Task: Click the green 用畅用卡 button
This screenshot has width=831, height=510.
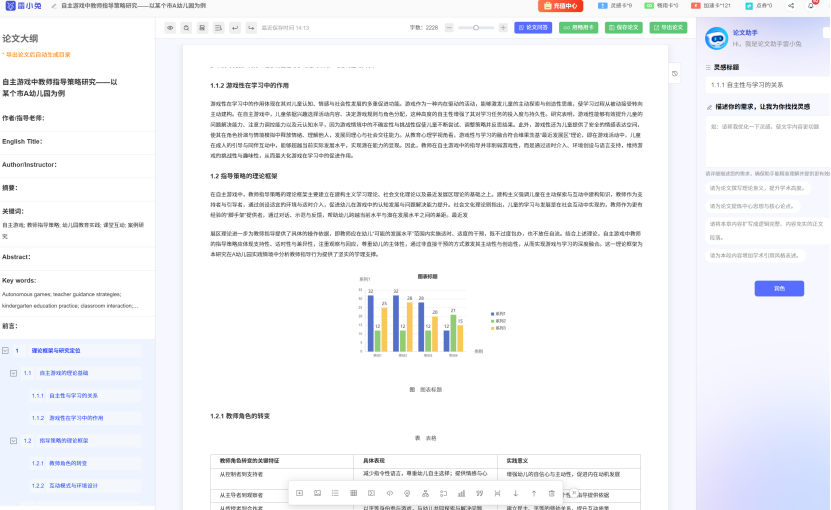Action: [x=579, y=28]
